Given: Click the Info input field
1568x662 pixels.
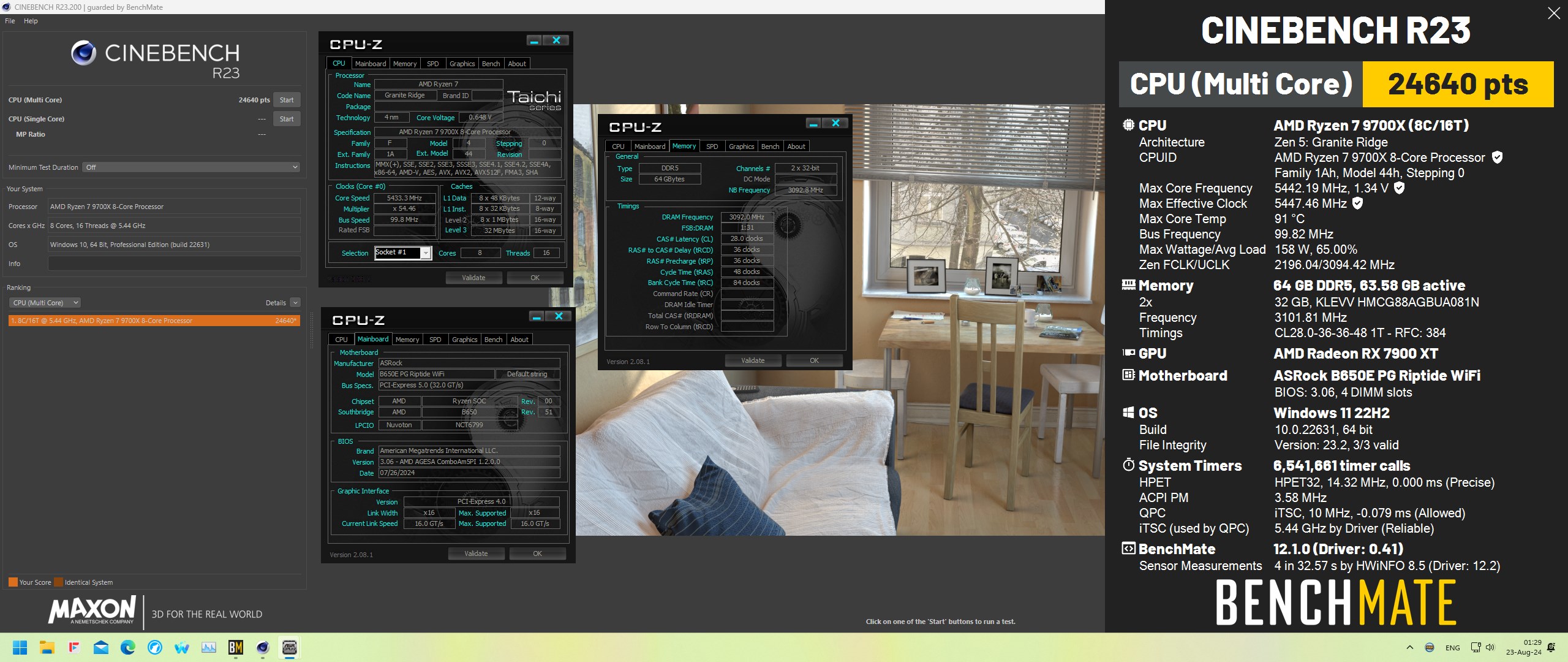Looking at the screenshot, I should [174, 264].
